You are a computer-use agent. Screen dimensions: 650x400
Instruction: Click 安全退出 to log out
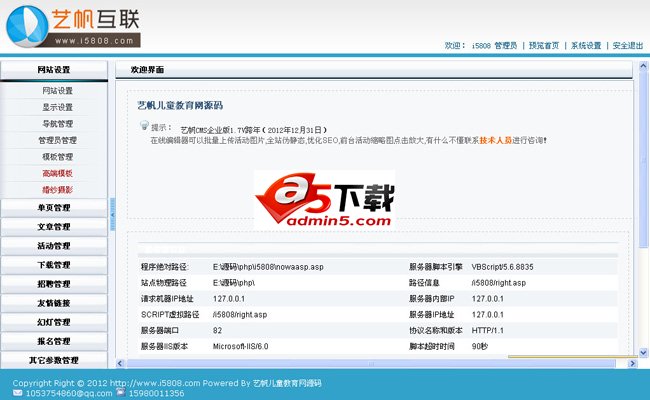point(628,46)
